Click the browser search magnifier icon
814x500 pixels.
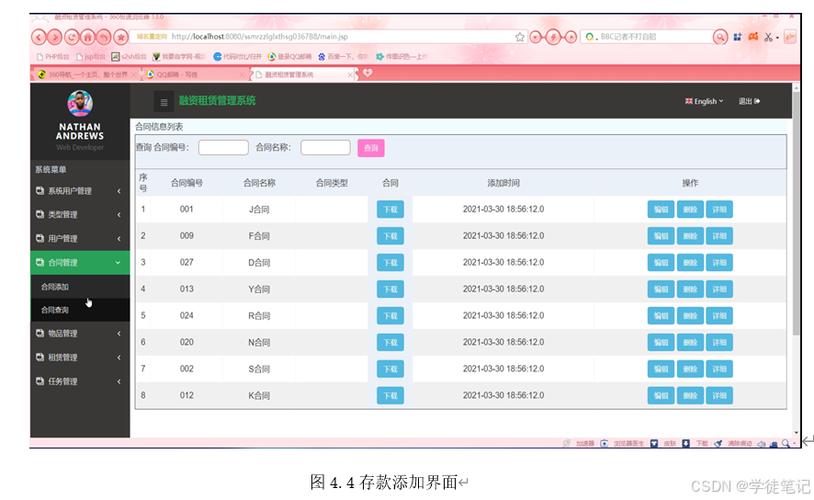[720, 37]
